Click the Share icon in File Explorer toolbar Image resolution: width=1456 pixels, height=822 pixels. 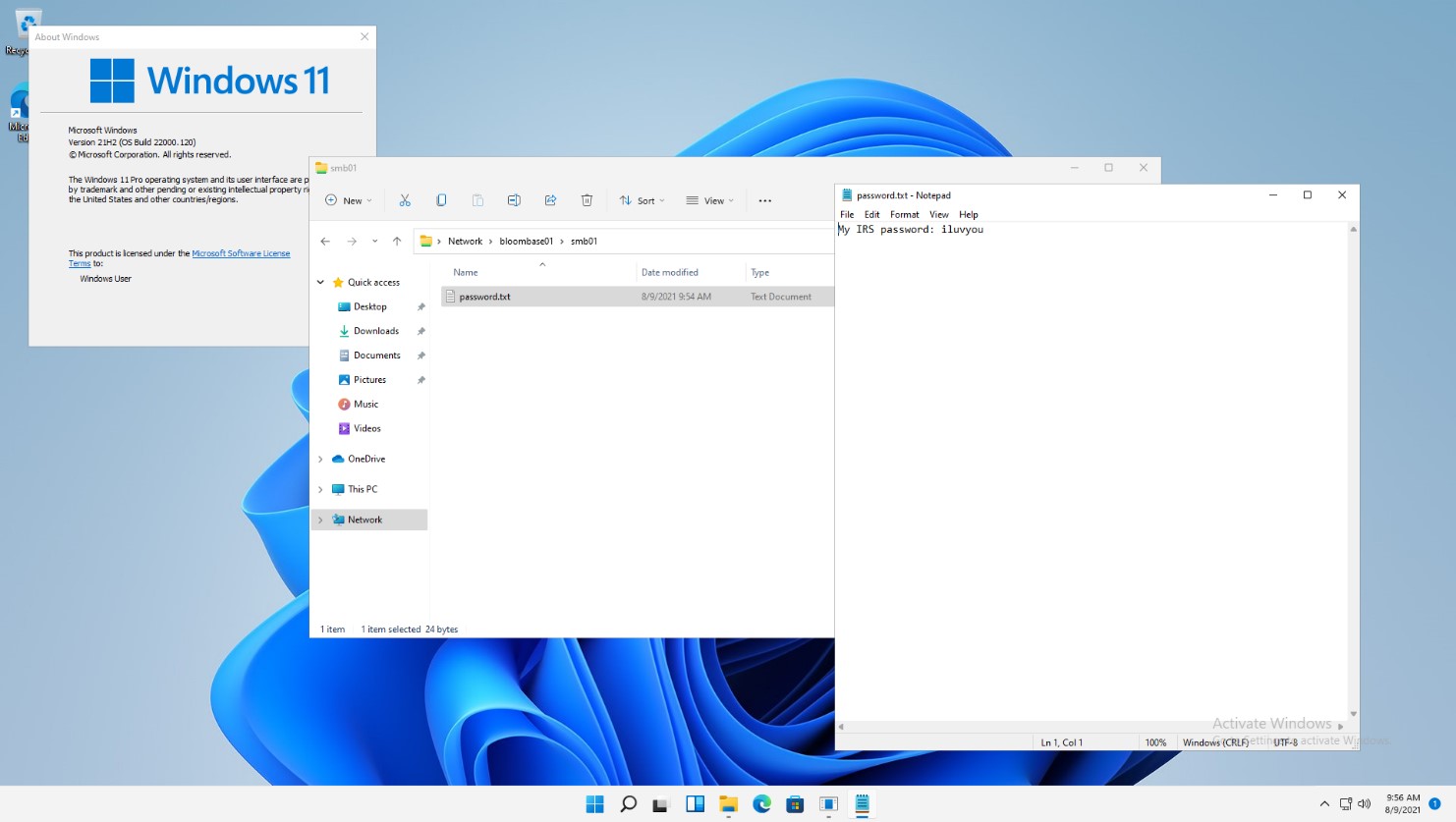click(550, 200)
